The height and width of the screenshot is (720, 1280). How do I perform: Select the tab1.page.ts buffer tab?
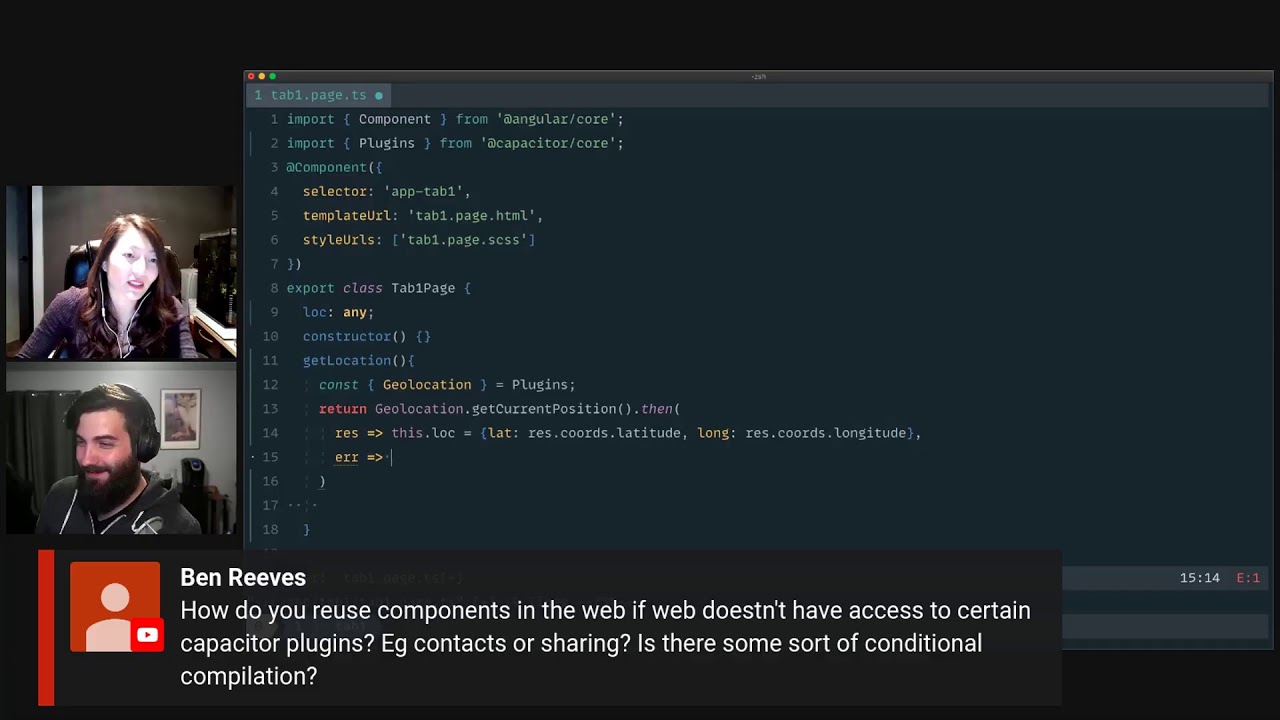tap(318, 95)
